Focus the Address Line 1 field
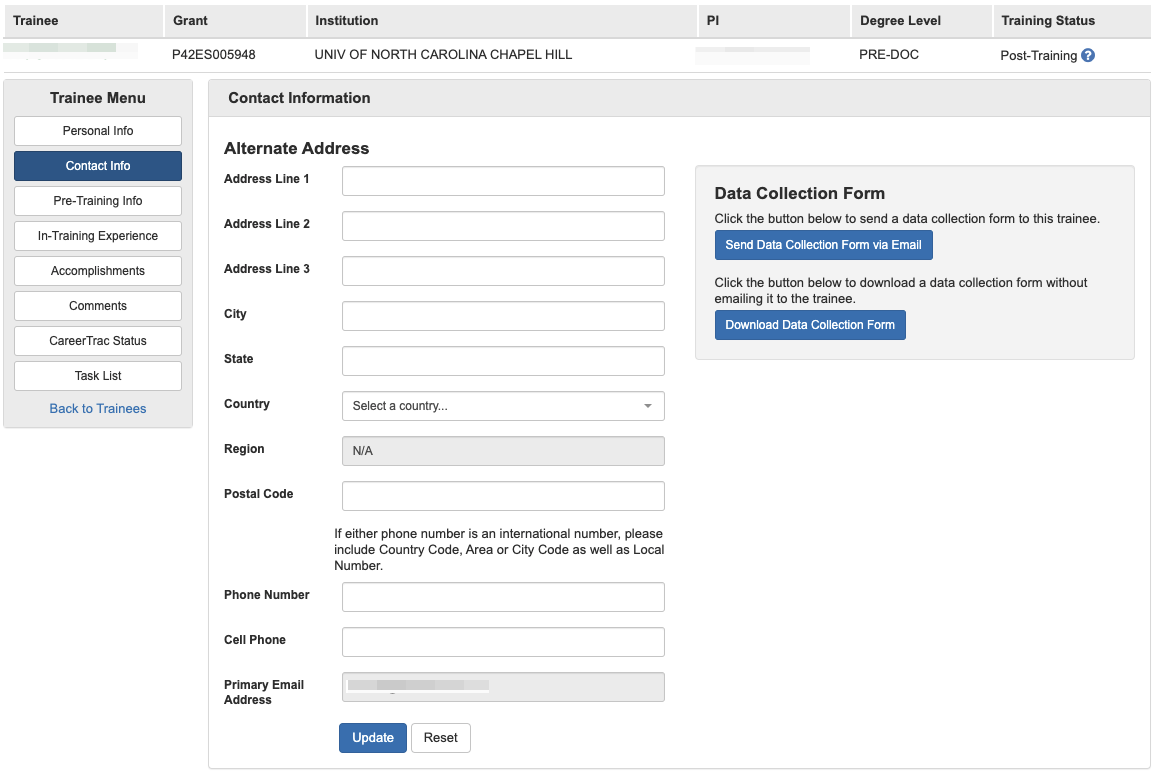The image size is (1156, 777). tap(503, 181)
